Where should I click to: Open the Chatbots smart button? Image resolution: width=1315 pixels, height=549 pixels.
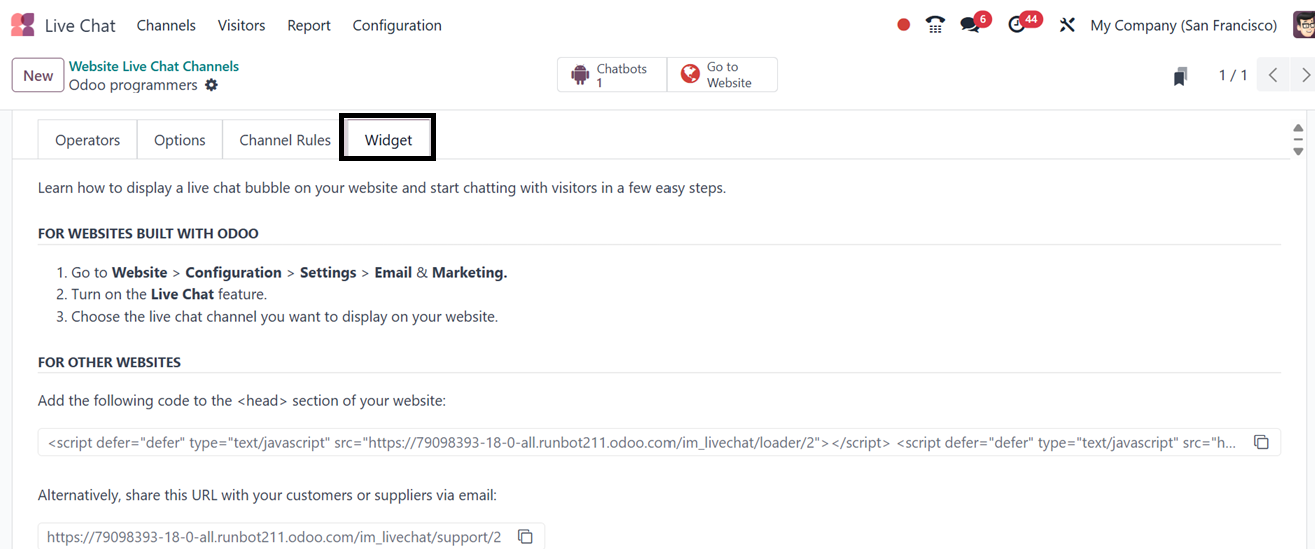point(612,75)
